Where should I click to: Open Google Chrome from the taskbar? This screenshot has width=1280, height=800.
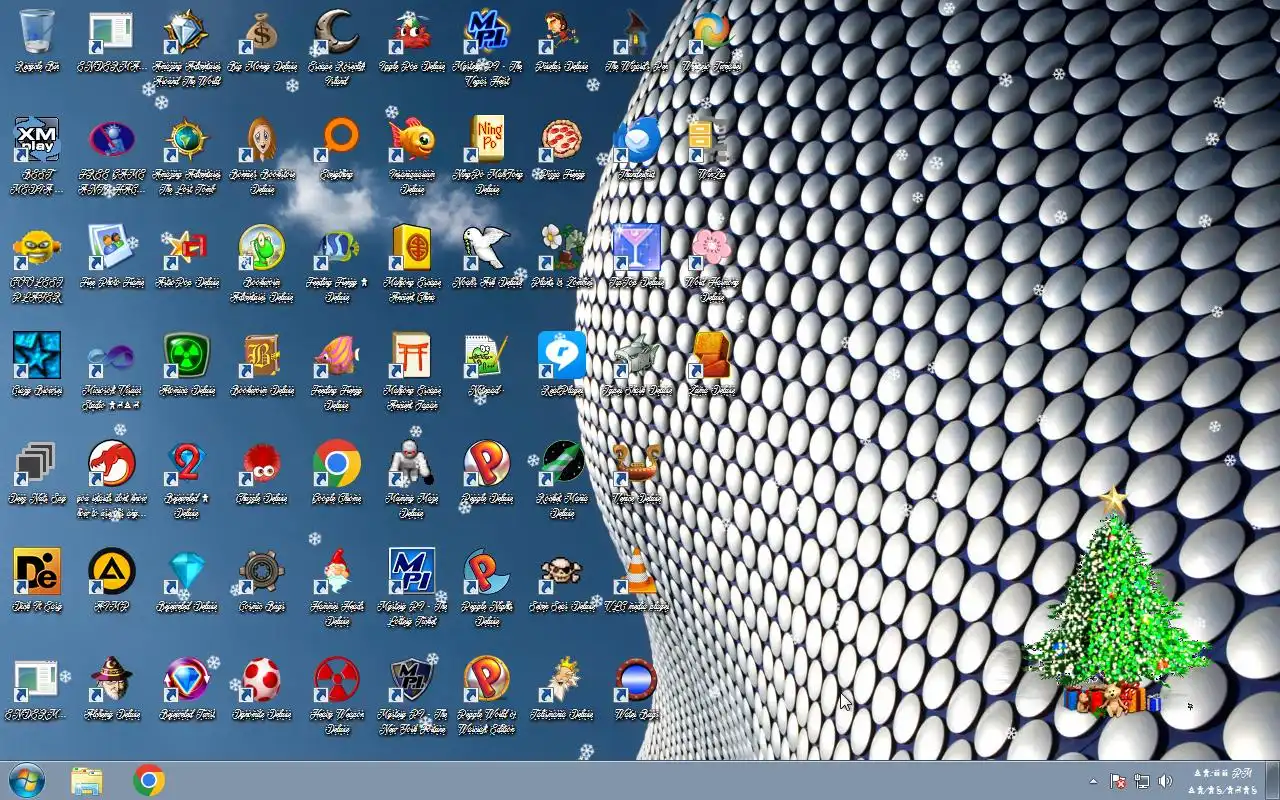coord(149,780)
